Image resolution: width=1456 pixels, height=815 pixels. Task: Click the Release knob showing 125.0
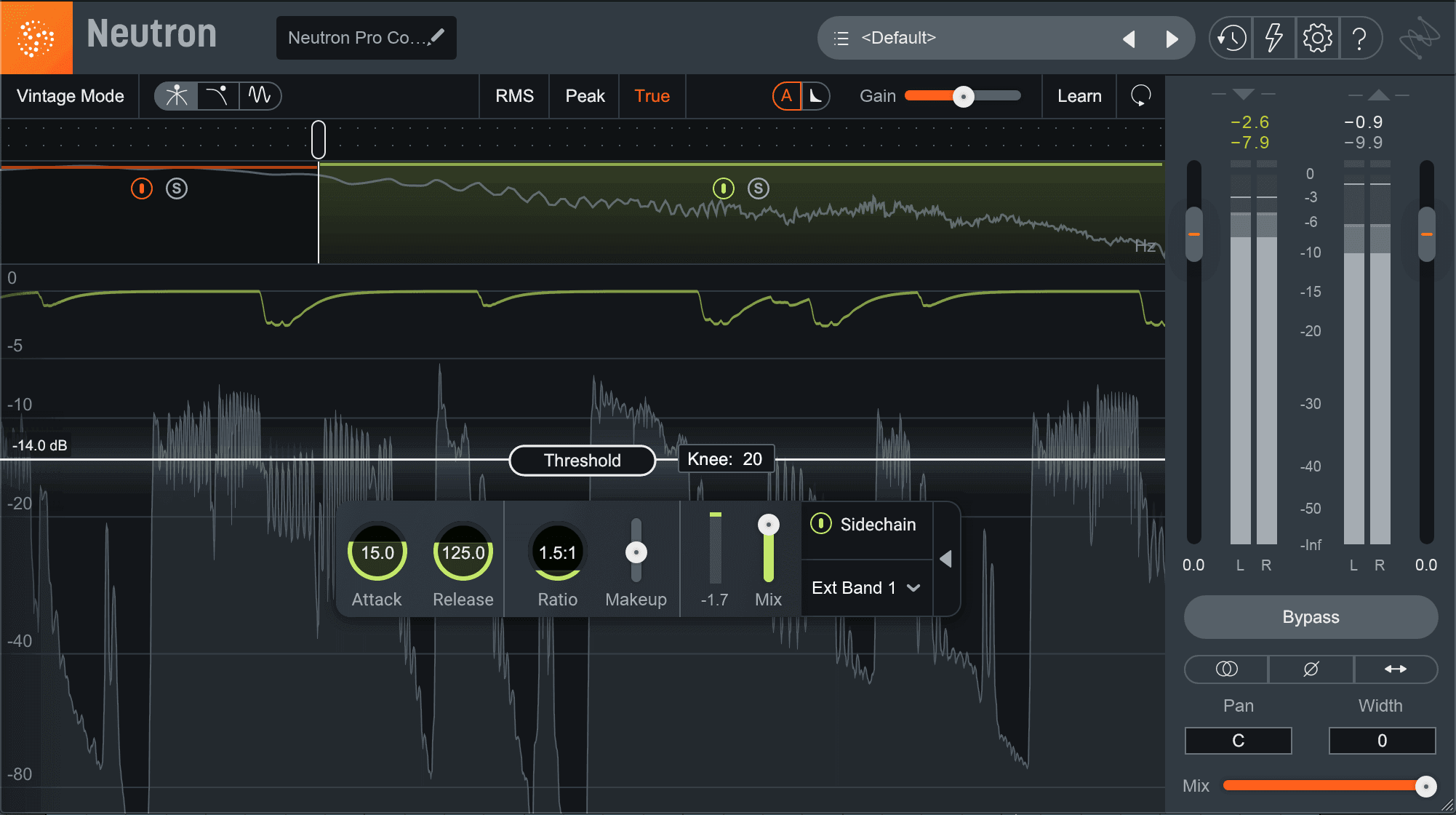tap(463, 552)
